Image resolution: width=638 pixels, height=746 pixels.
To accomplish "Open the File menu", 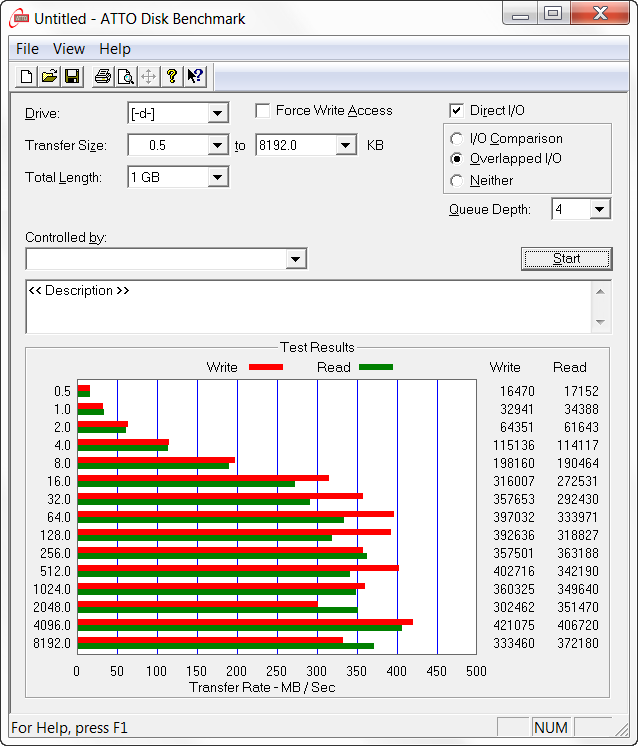I will [27, 49].
